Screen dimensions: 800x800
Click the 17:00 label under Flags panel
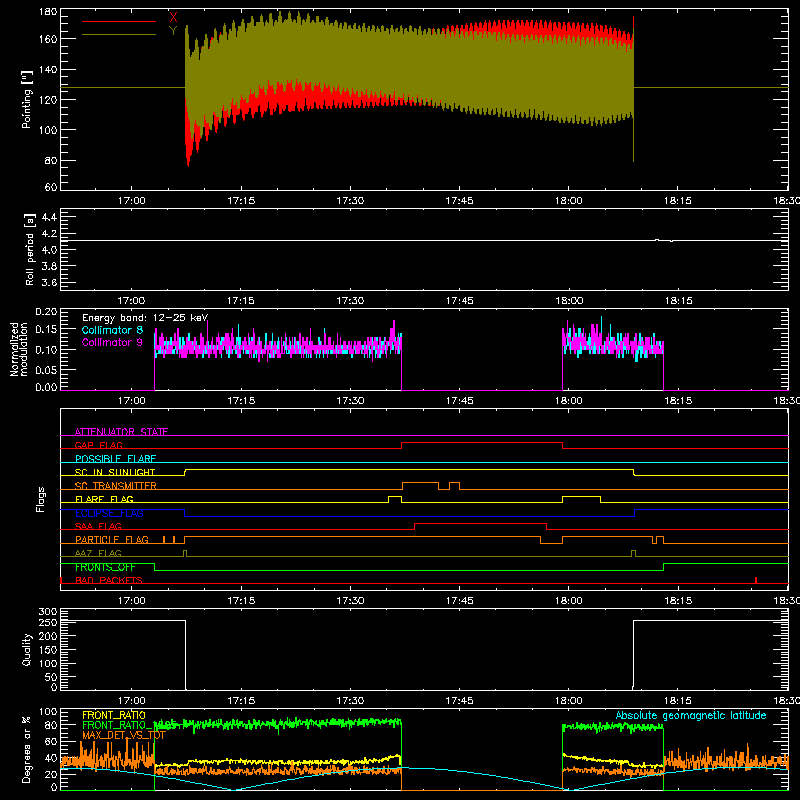click(x=132, y=601)
